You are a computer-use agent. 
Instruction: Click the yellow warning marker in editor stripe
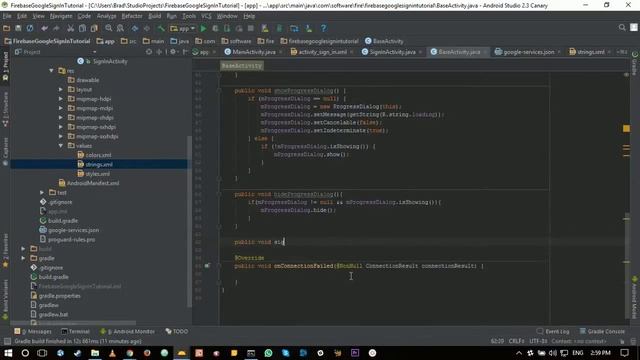point(626,129)
